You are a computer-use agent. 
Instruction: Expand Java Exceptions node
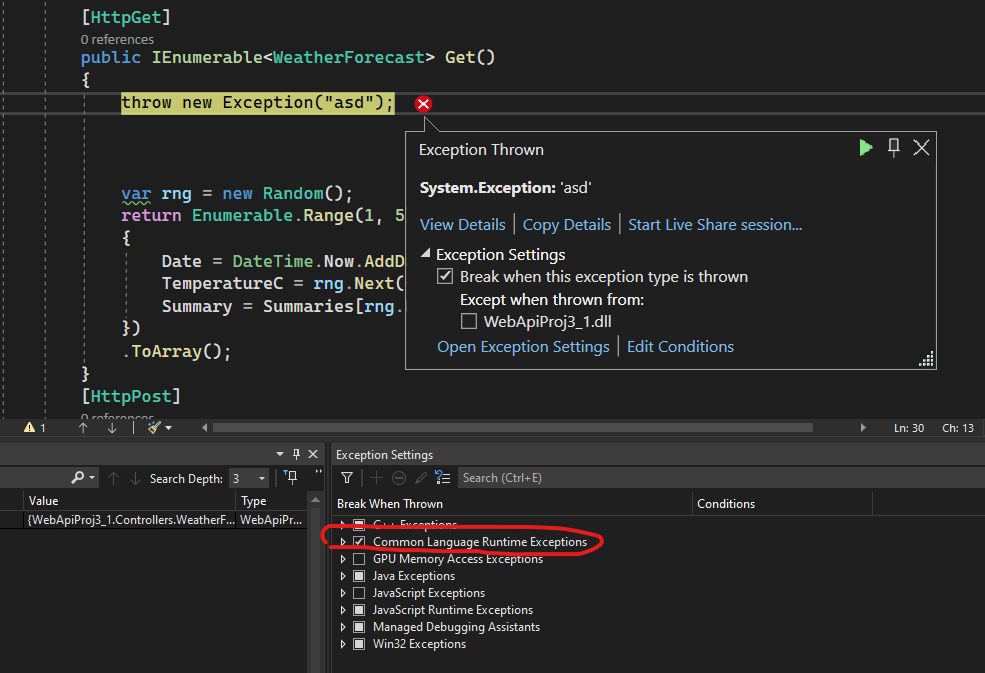[343, 576]
